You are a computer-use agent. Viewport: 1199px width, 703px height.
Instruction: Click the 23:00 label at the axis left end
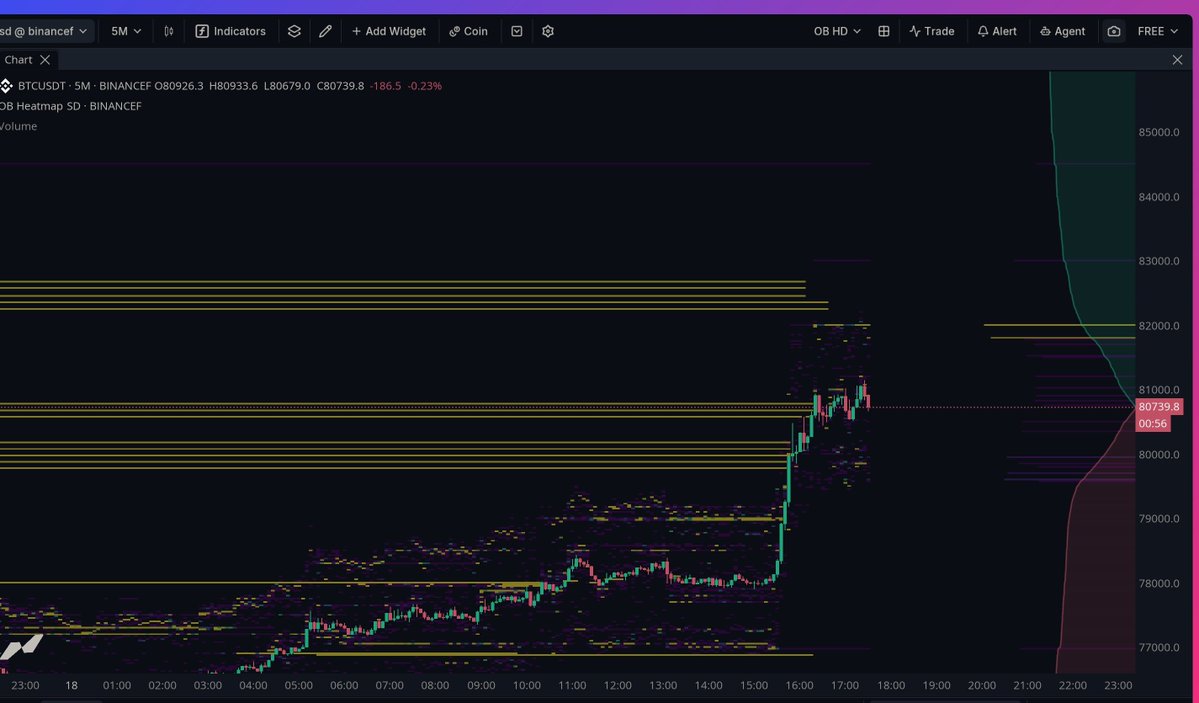coord(25,685)
